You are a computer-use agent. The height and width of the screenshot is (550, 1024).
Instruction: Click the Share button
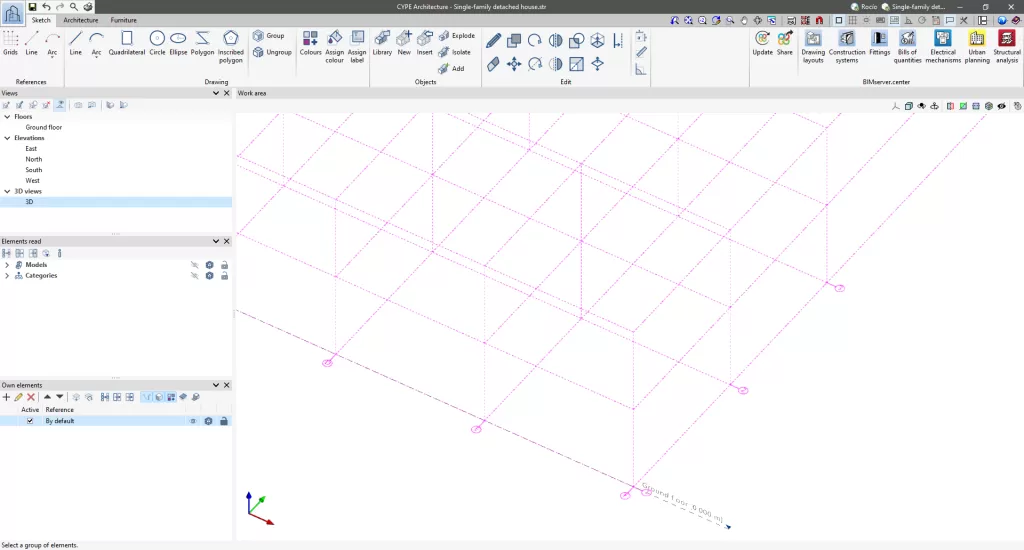(784, 43)
